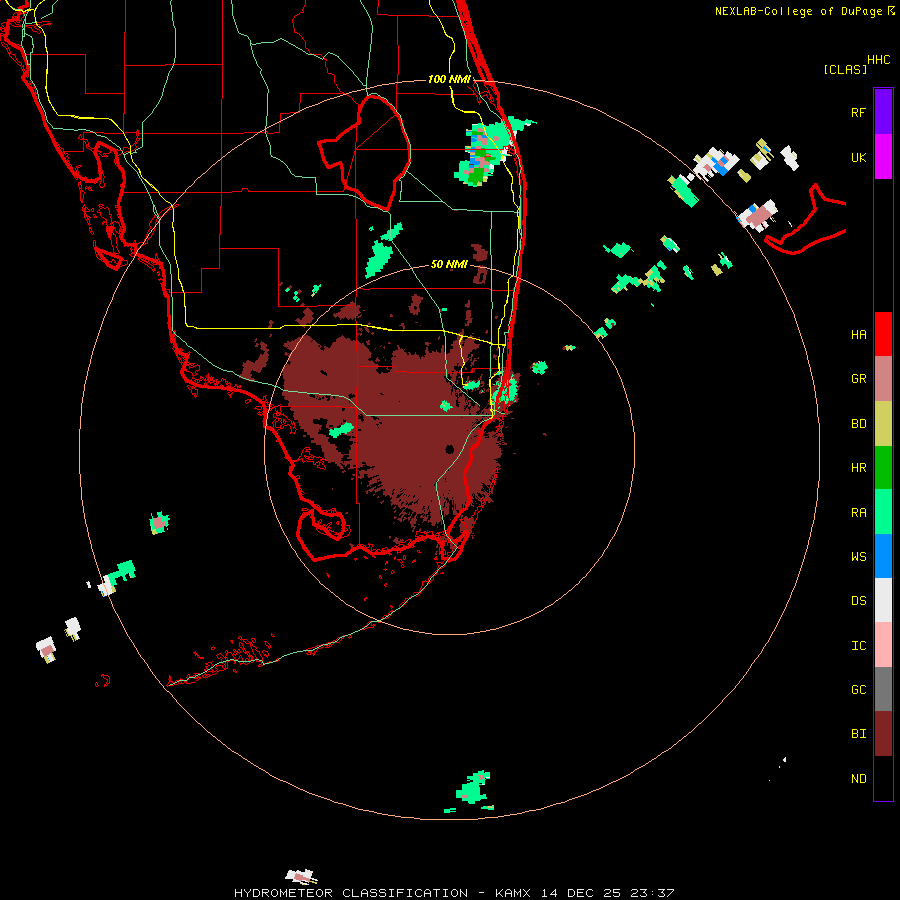
Task: Click the white DS legend swatch
Action: click(883, 600)
